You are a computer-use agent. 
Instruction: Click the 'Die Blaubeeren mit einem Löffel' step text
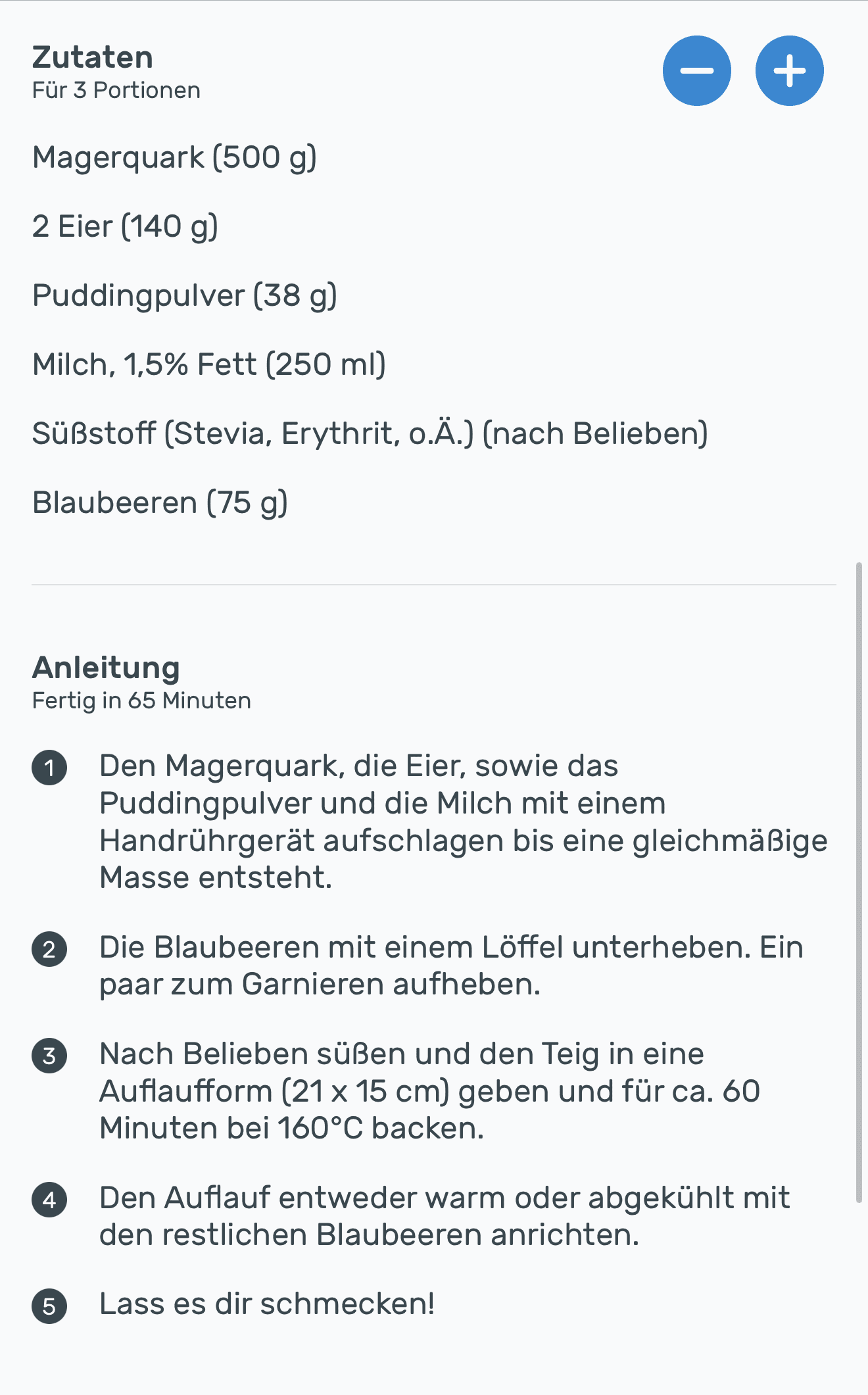451,966
